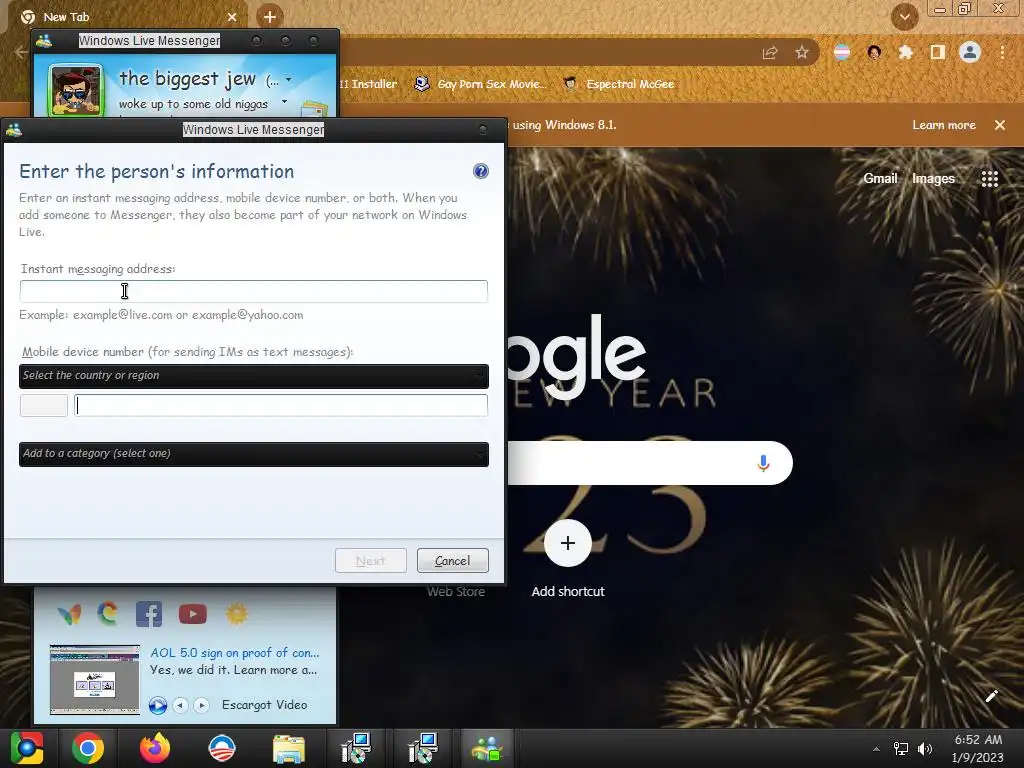Open Windows Live Messenger taskbar icon

(x=487, y=748)
